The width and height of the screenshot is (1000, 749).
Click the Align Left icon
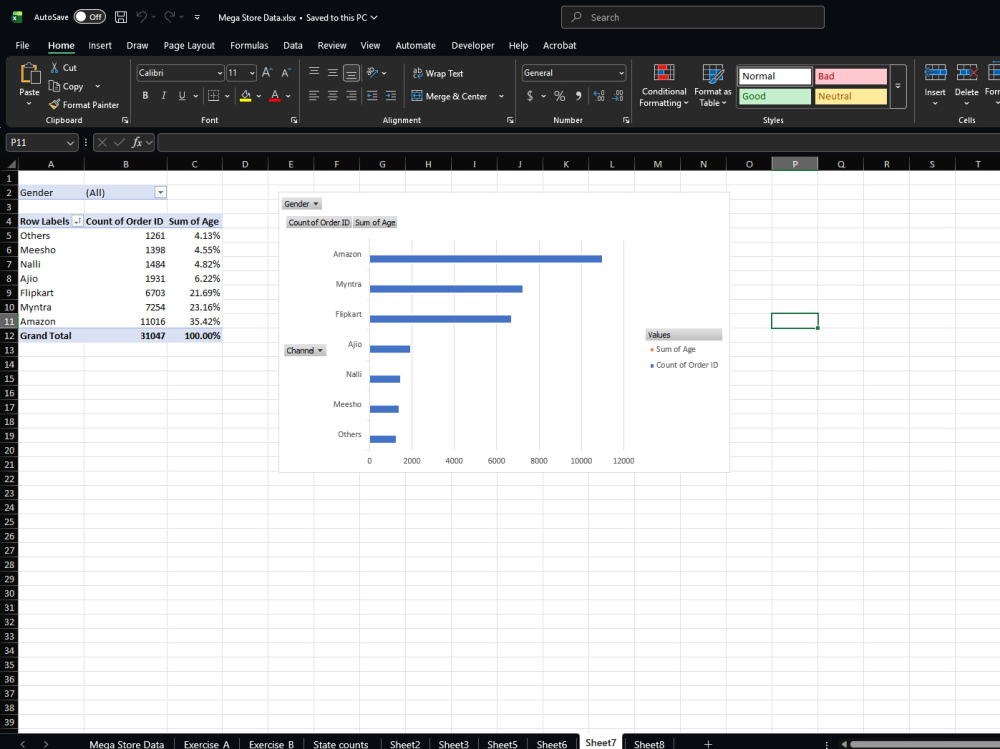(x=314, y=96)
